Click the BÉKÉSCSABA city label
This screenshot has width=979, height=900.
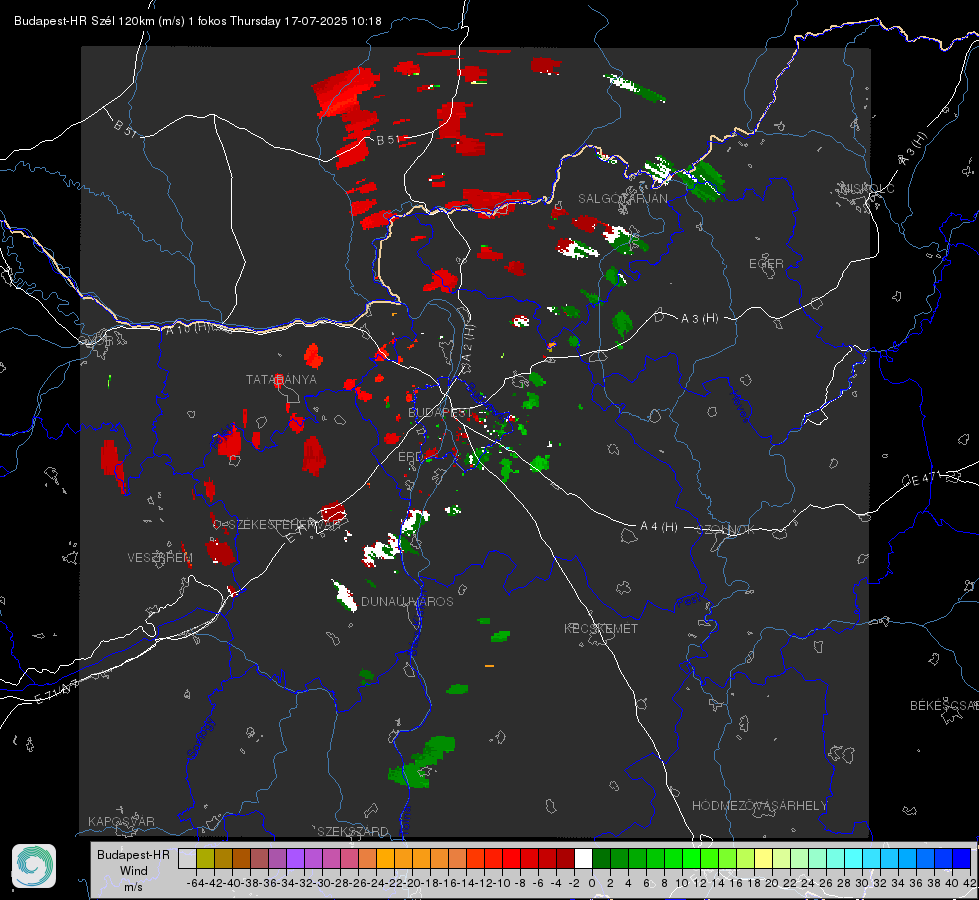tap(944, 706)
